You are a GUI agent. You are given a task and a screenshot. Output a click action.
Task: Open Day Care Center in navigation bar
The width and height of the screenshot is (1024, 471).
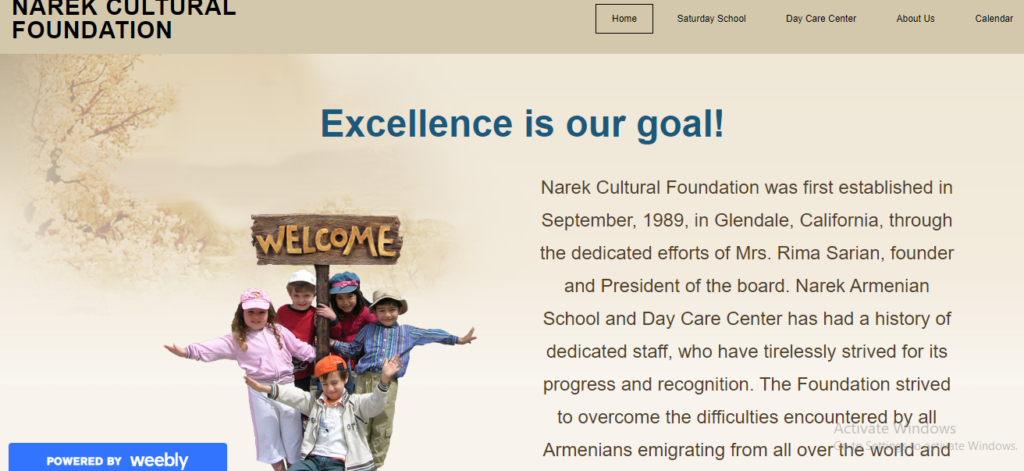821,19
